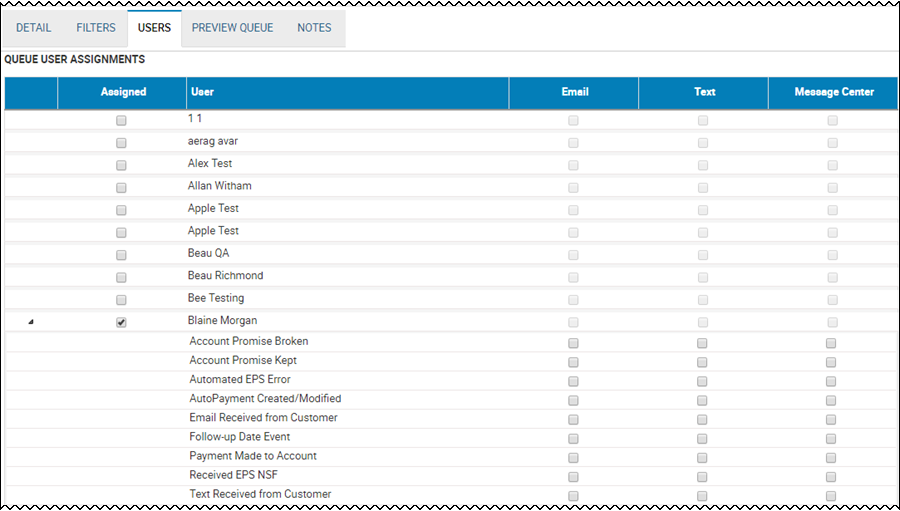Open the DETAIL tab
This screenshot has width=900, height=511.
(x=33, y=28)
